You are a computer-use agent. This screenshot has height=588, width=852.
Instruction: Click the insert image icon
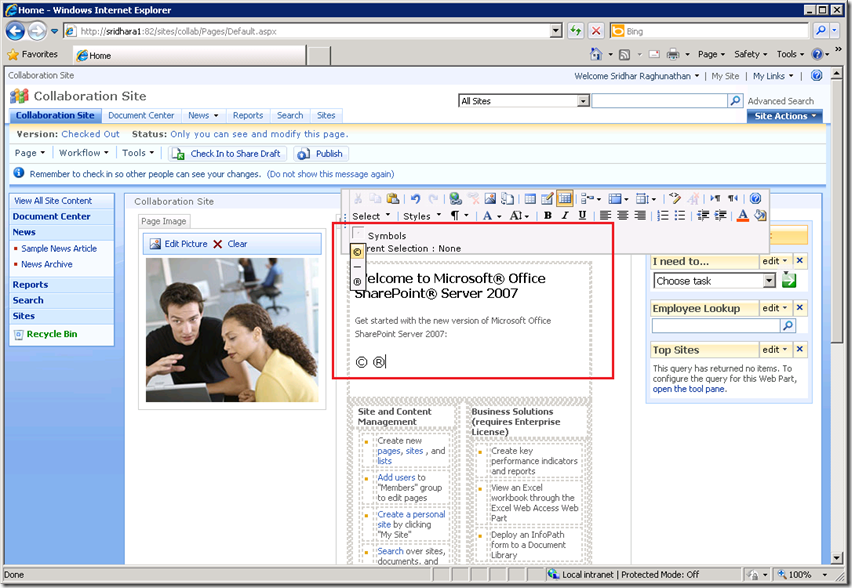tap(490, 198)
